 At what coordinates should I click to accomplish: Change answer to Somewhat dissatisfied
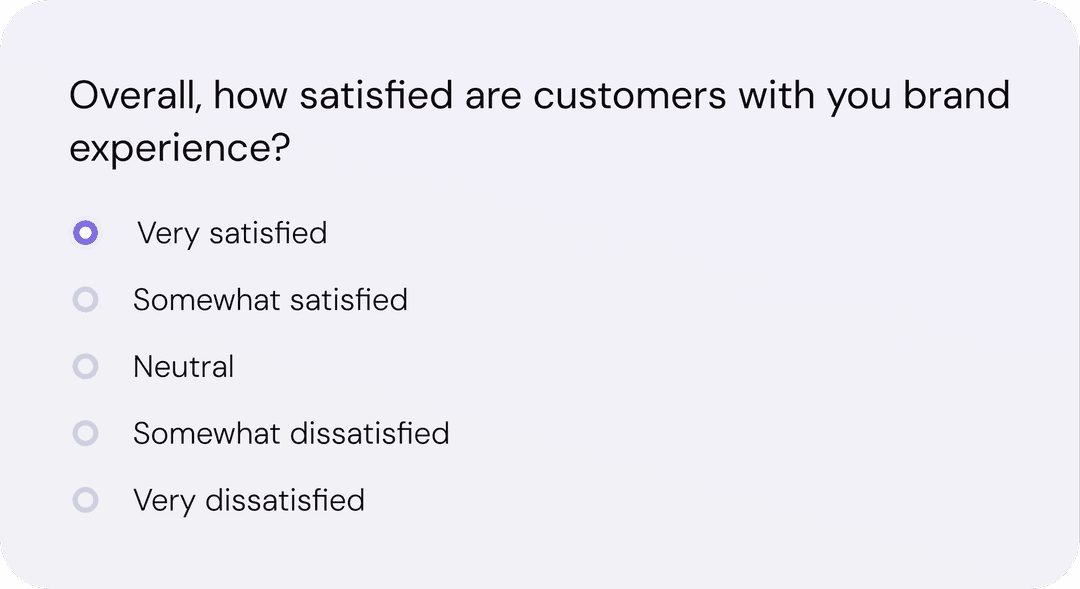tap(86, 433)
